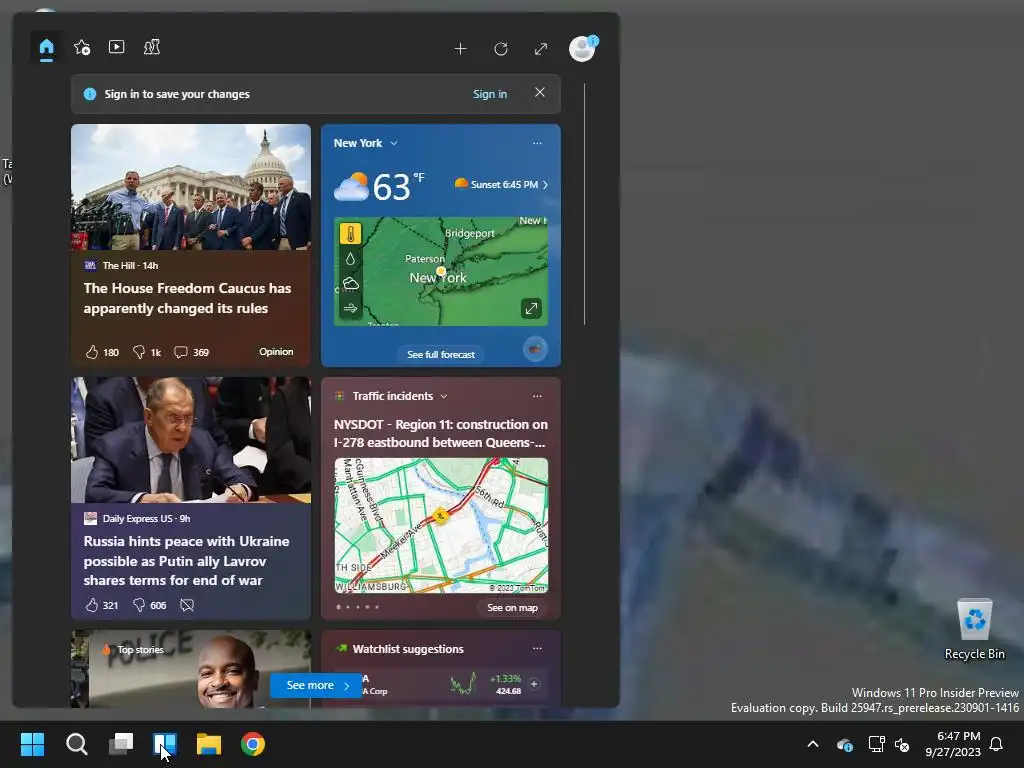Add a widget with plus icon
This screenshot has width=1024, height=768.
click(x=460, y=48)
